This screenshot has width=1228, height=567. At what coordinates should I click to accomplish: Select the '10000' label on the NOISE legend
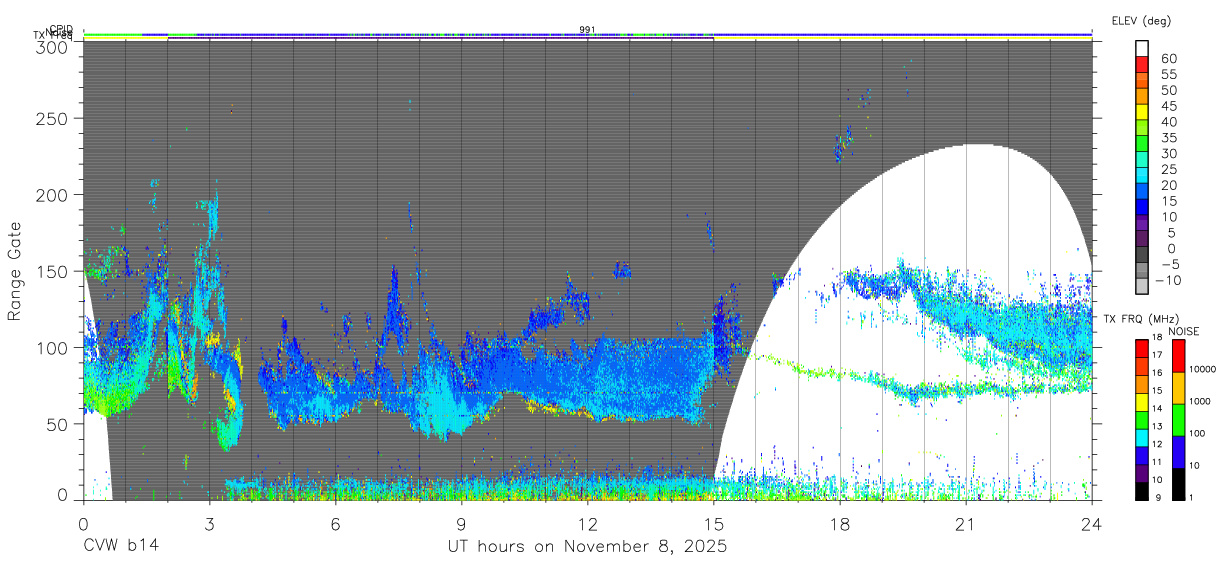coord(1204,371)
